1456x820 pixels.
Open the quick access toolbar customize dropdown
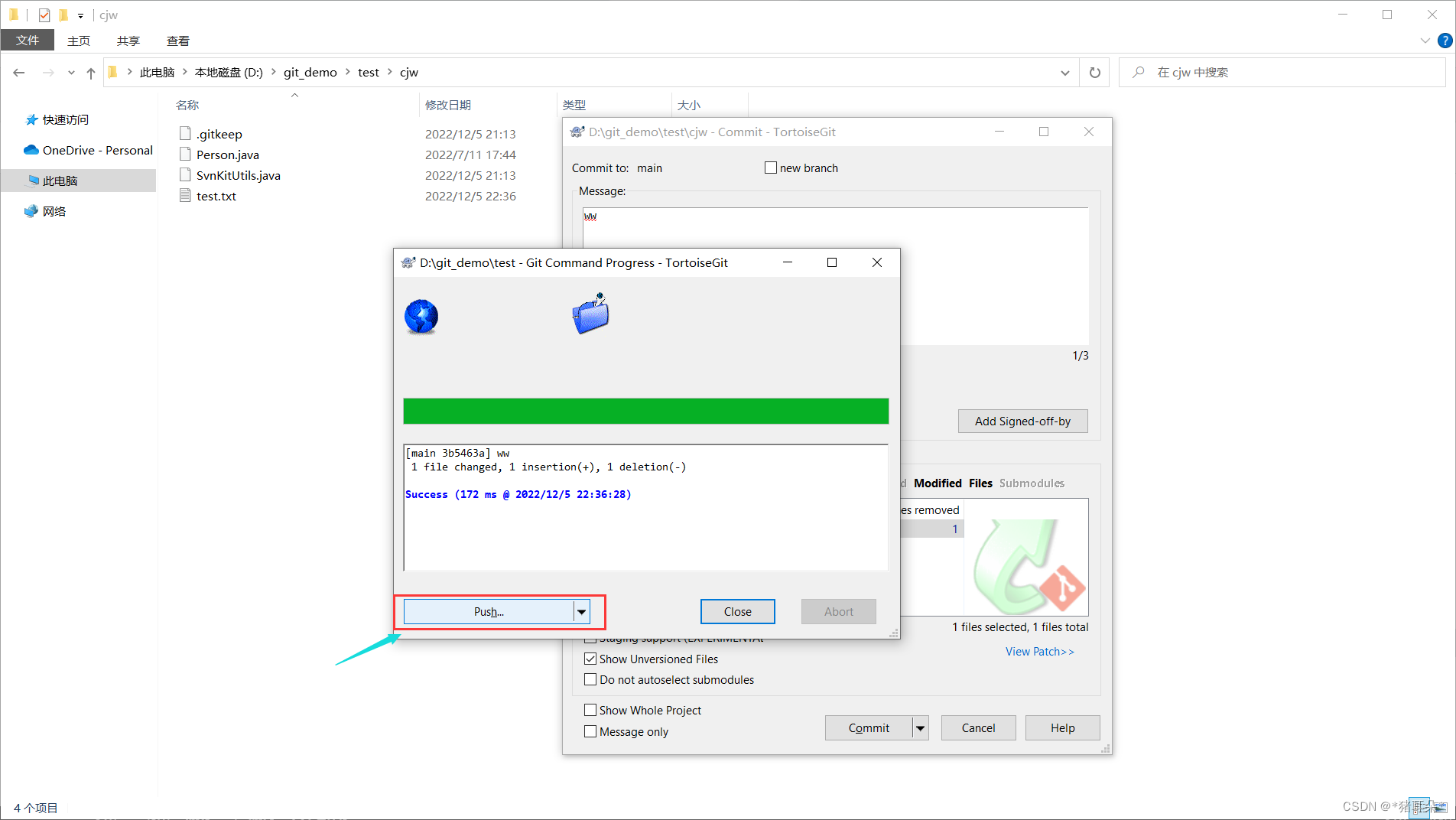pos(80,15)
